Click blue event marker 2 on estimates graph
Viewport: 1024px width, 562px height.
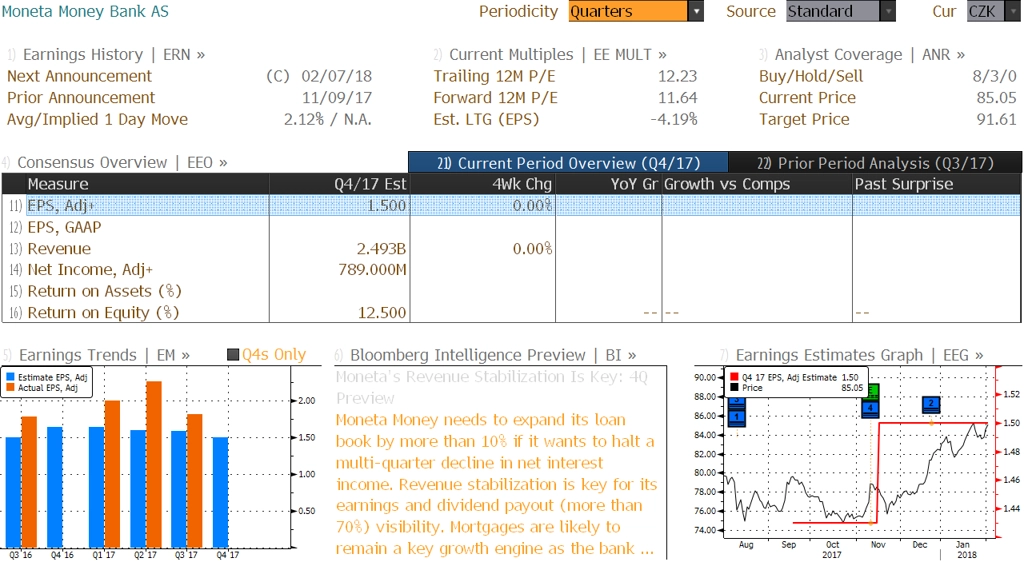[x=931, y=403]
